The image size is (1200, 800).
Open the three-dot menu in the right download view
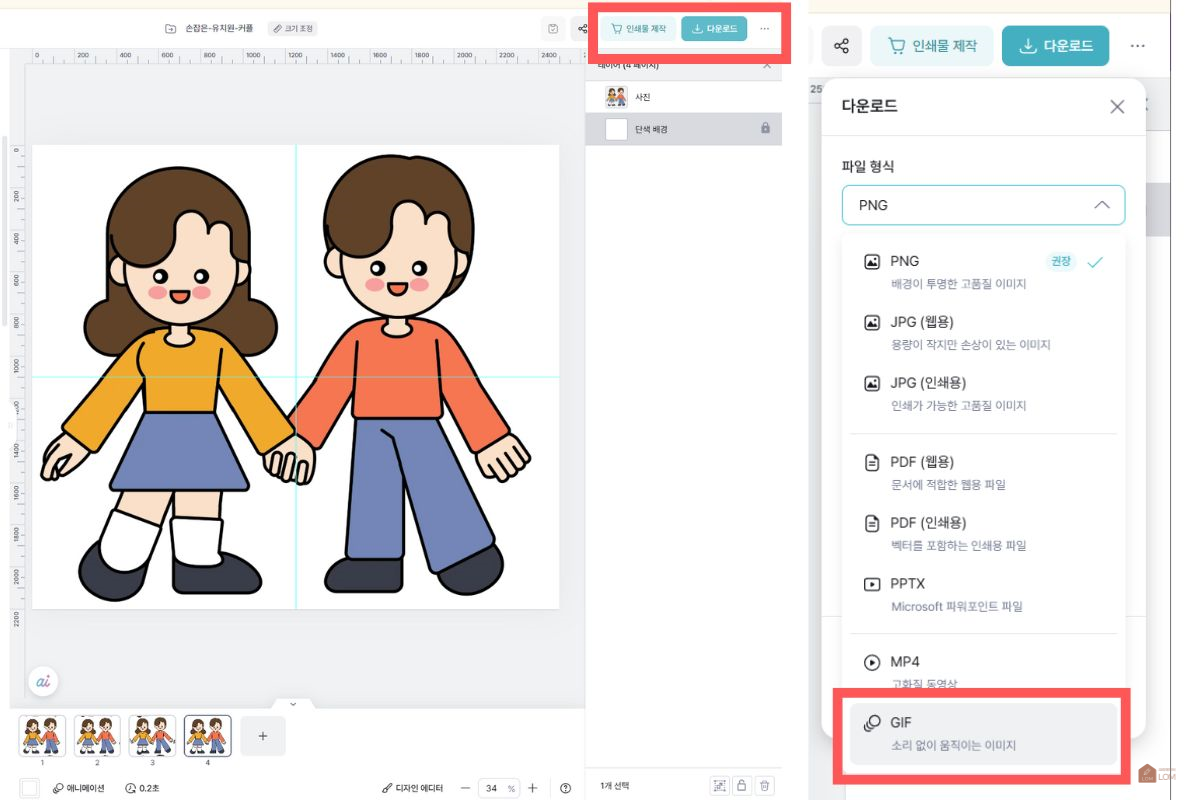(x=1137, y=46)
